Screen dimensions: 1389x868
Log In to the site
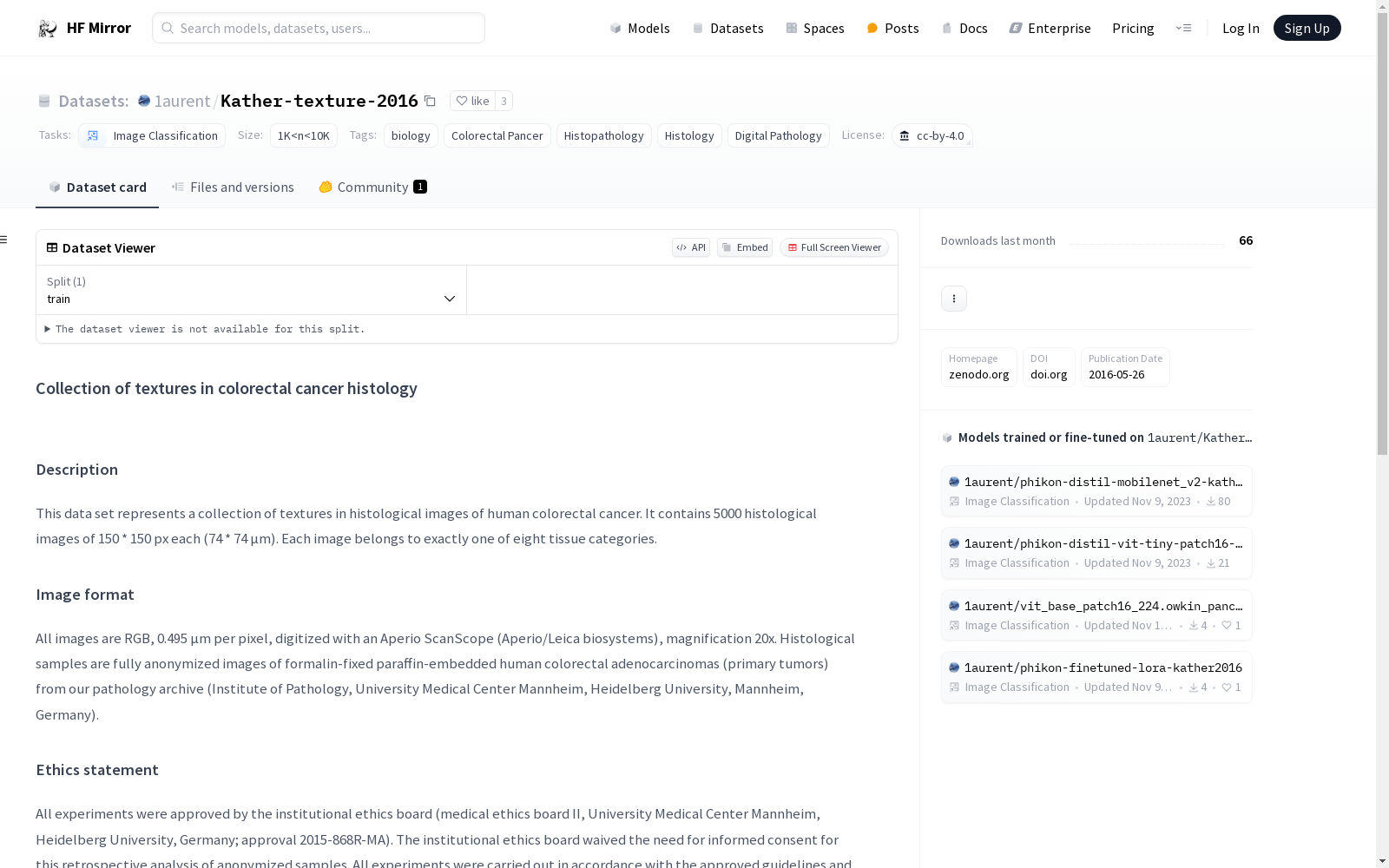coord(1241,28)
